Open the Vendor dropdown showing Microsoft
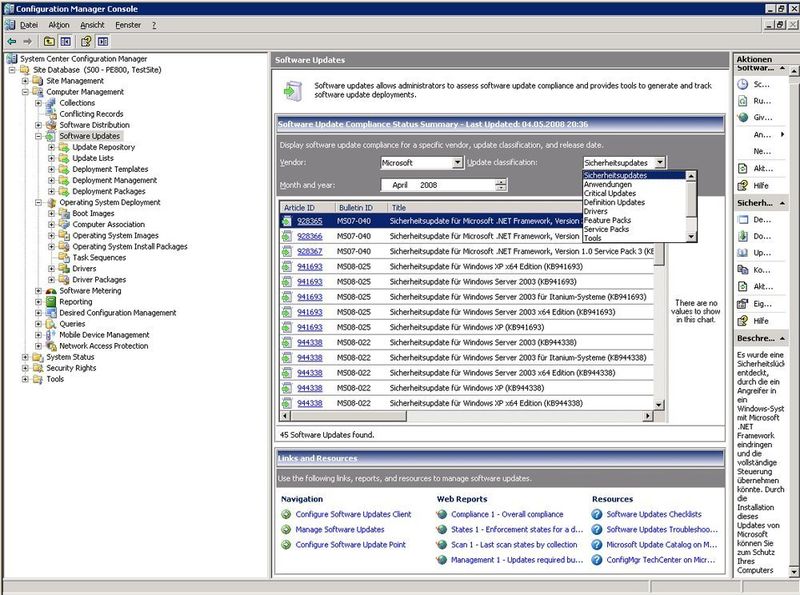This screenshot has height=595, width=800. coord(458,163)
